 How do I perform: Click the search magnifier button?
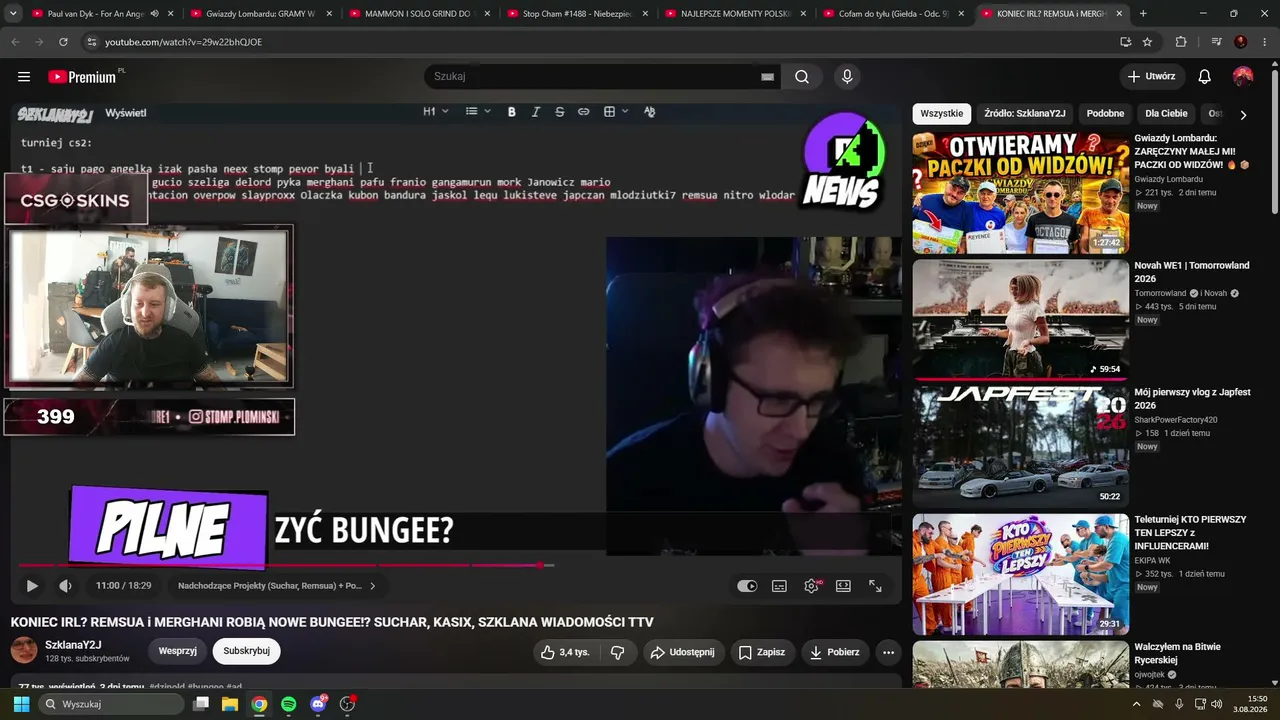(x=802, y=77)
